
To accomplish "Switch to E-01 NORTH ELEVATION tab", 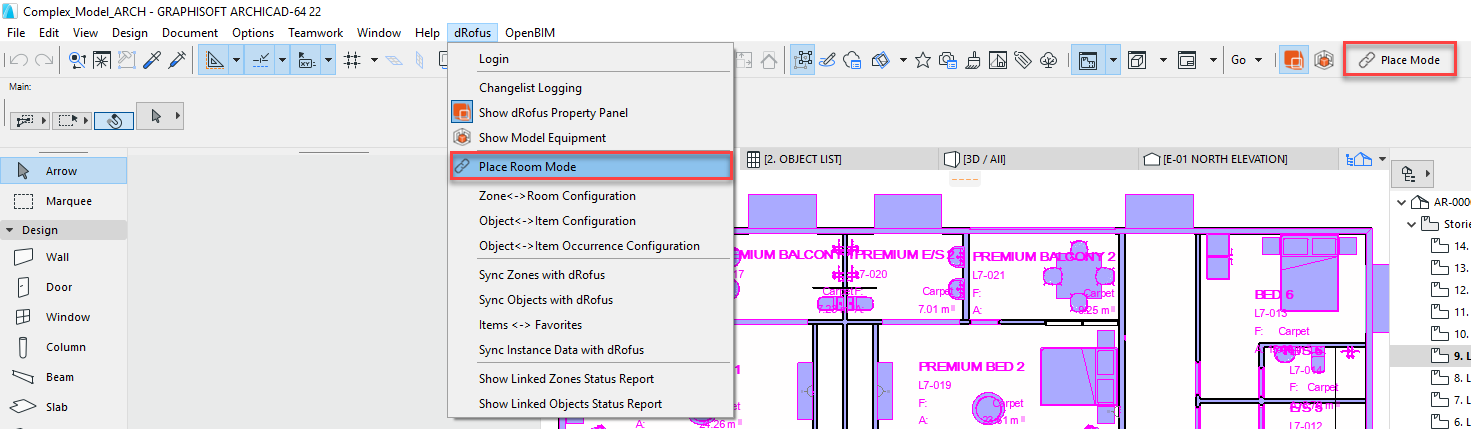I will coord(1238,159).
